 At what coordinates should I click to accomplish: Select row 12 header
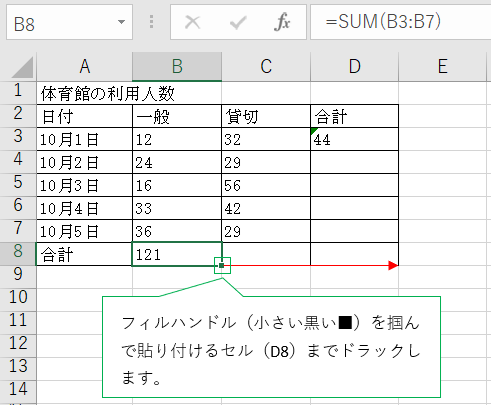tap(18, 346)
